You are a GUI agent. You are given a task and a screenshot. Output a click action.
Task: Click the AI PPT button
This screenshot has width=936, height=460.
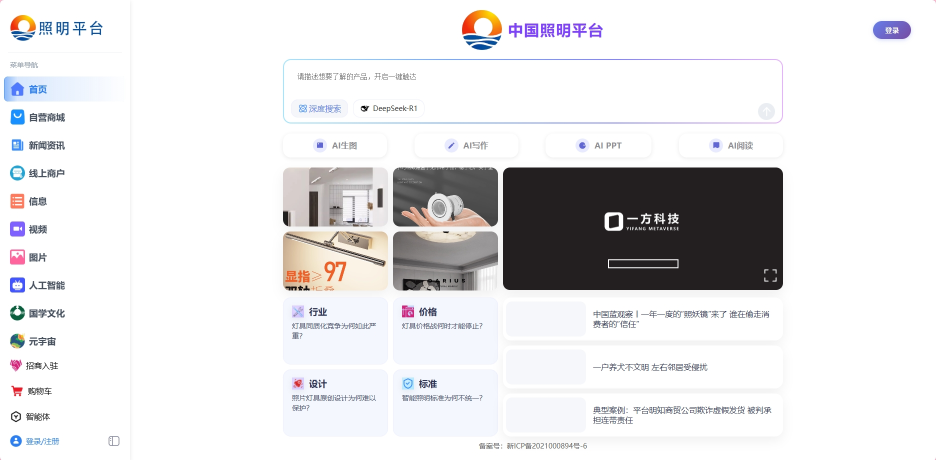point(598,146)
